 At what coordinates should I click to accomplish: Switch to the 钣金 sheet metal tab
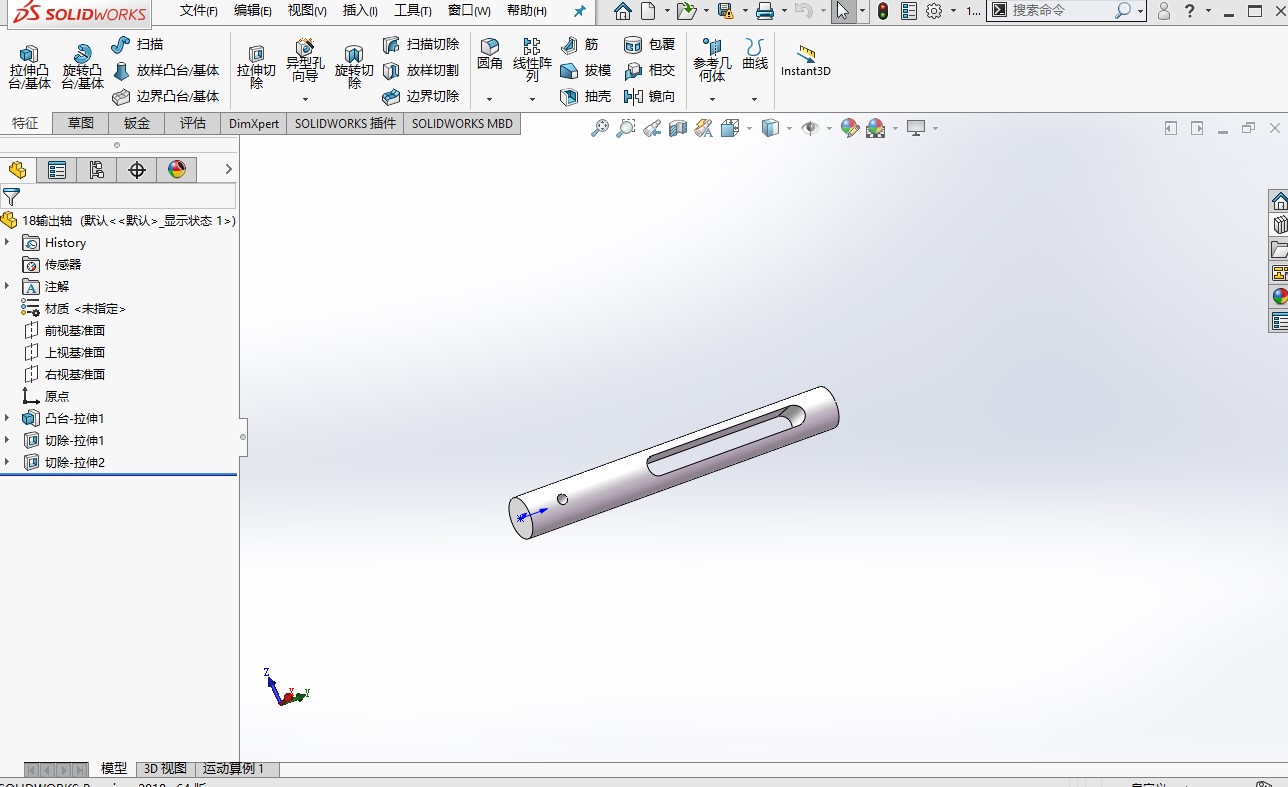click(137, 123)
